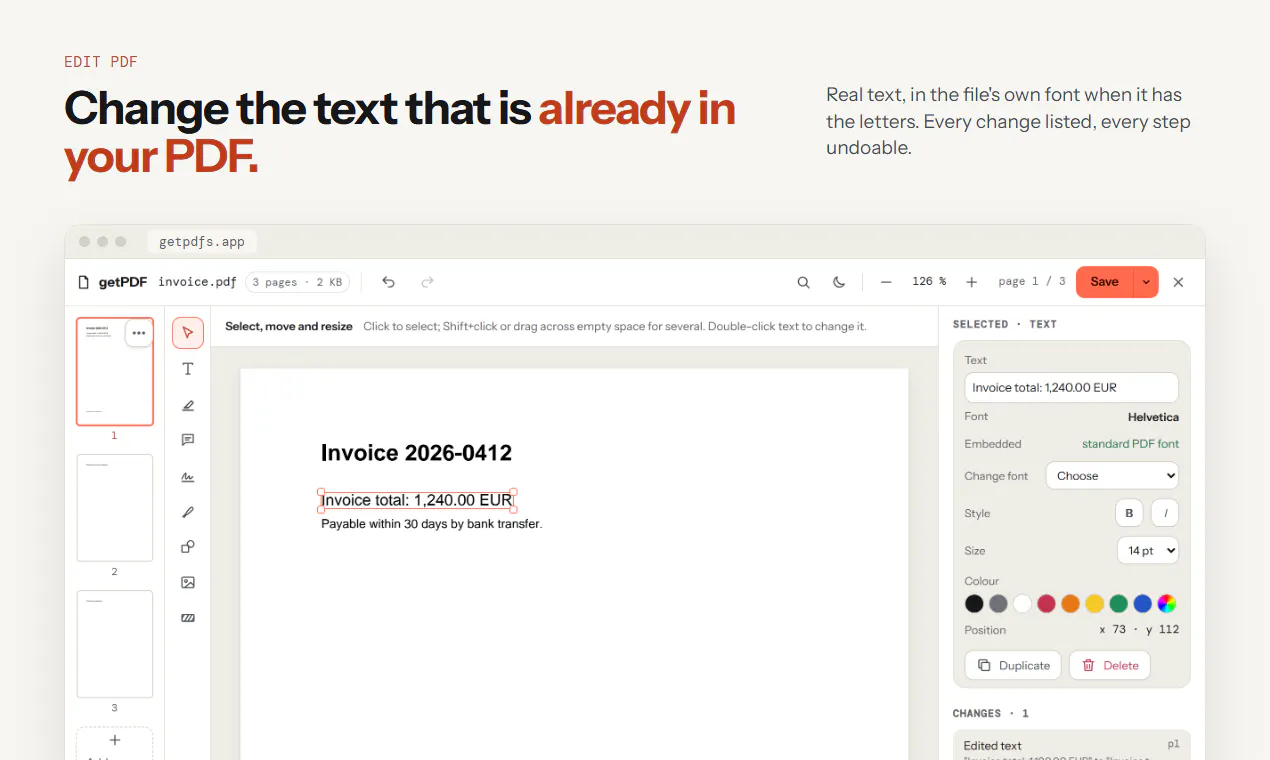
Task: Click the "standard PDF font" label
Action: (1130, 444)
